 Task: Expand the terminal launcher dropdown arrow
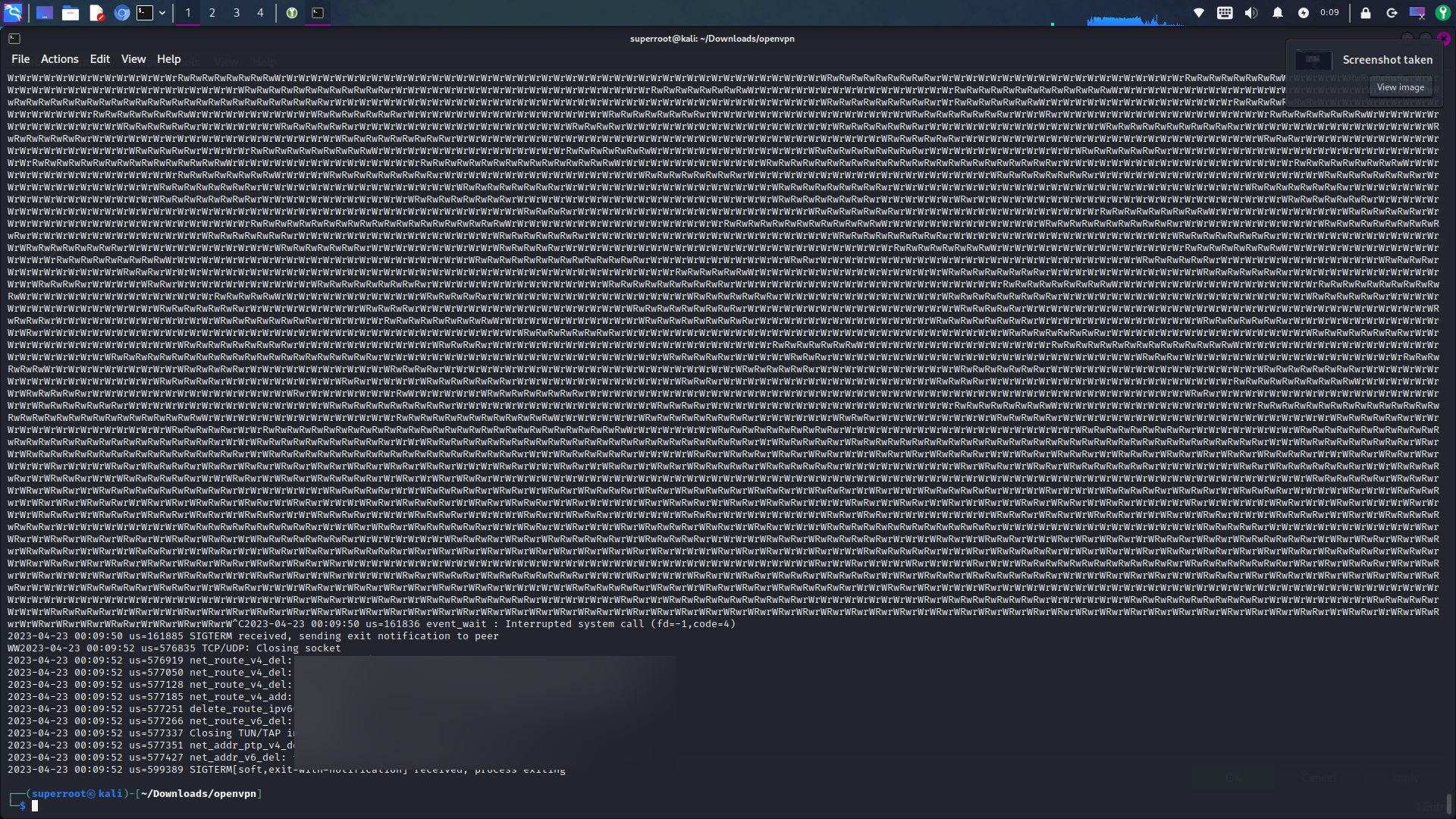162,13
